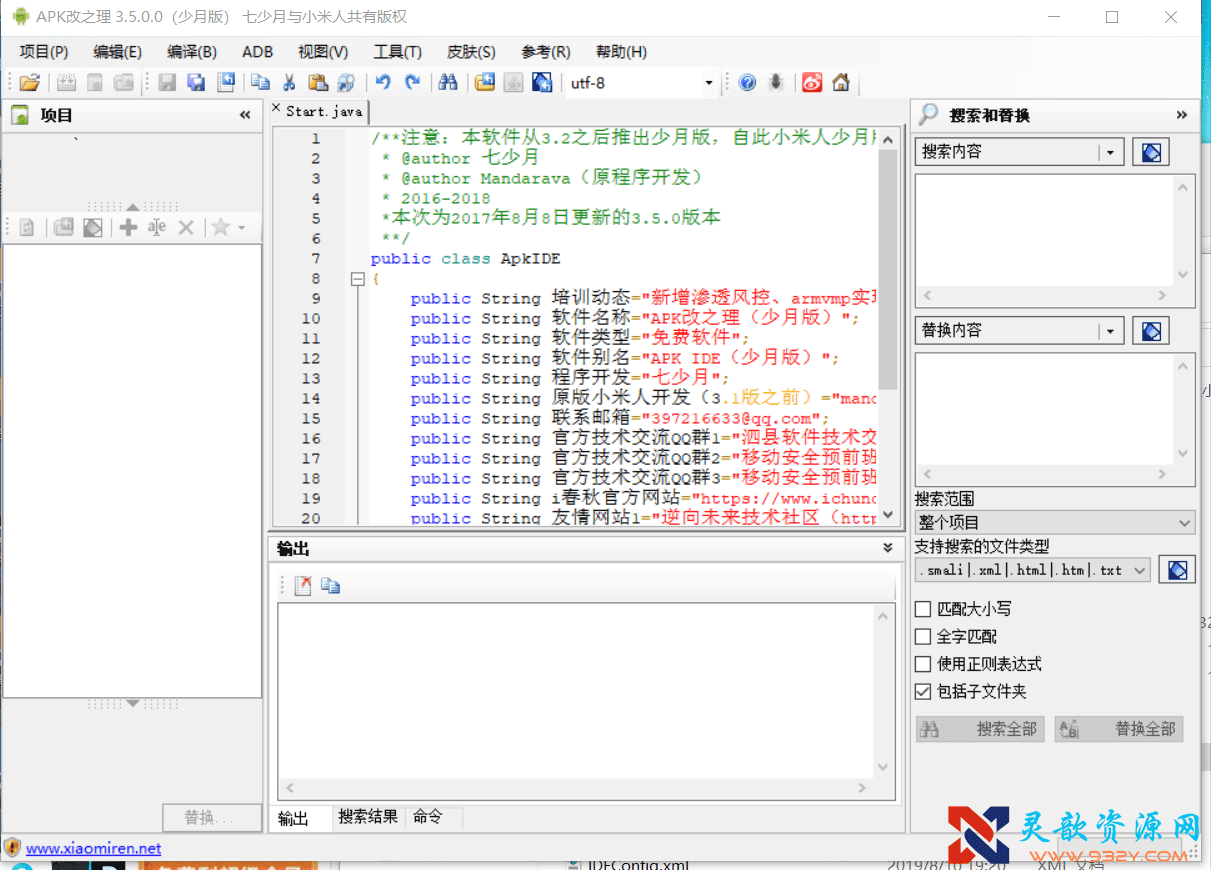Click the blue icon beside 替换内容 dropdown
1211x870 pixels.
(x=1151, y=330)
